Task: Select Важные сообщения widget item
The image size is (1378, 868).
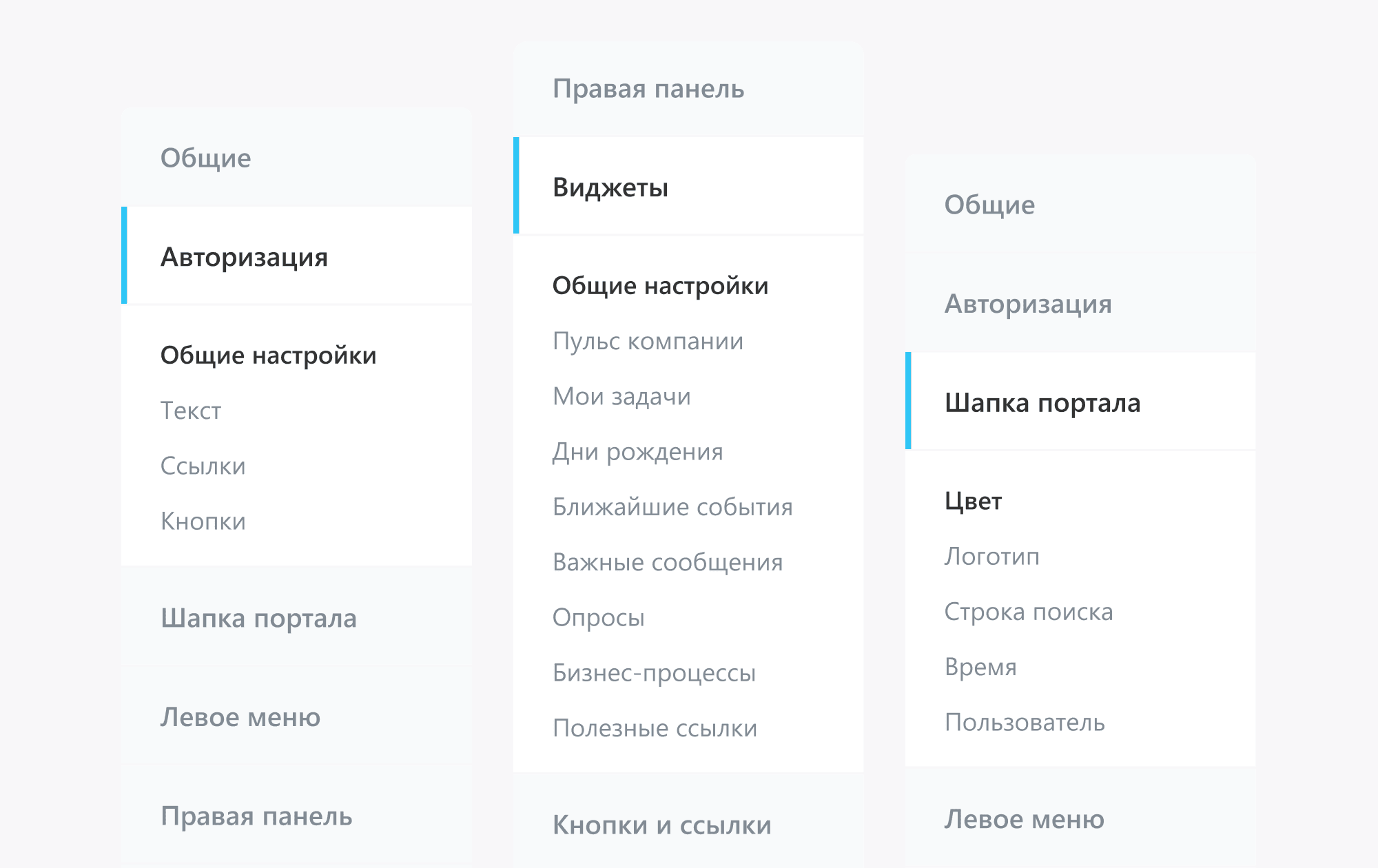Action: tap(667, 562)
